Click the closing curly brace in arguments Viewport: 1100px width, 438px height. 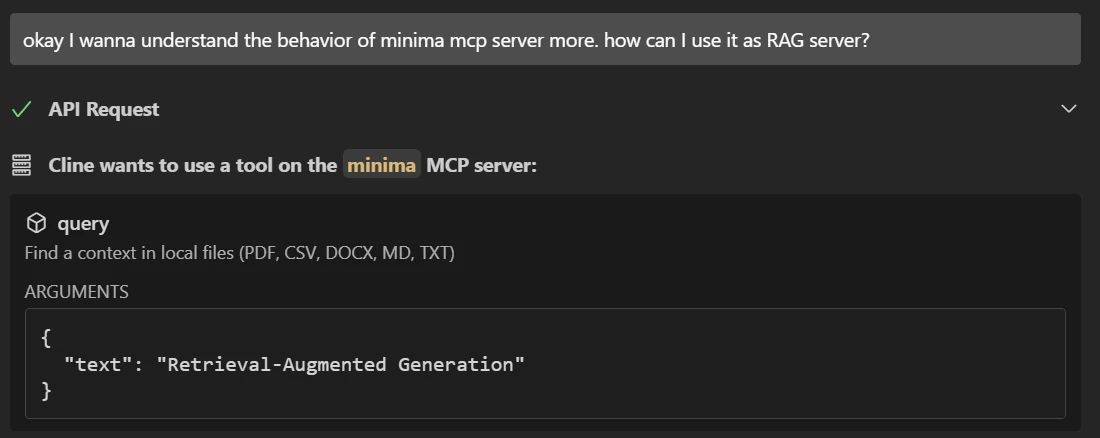pyautogui.click(x=46, y=391)
